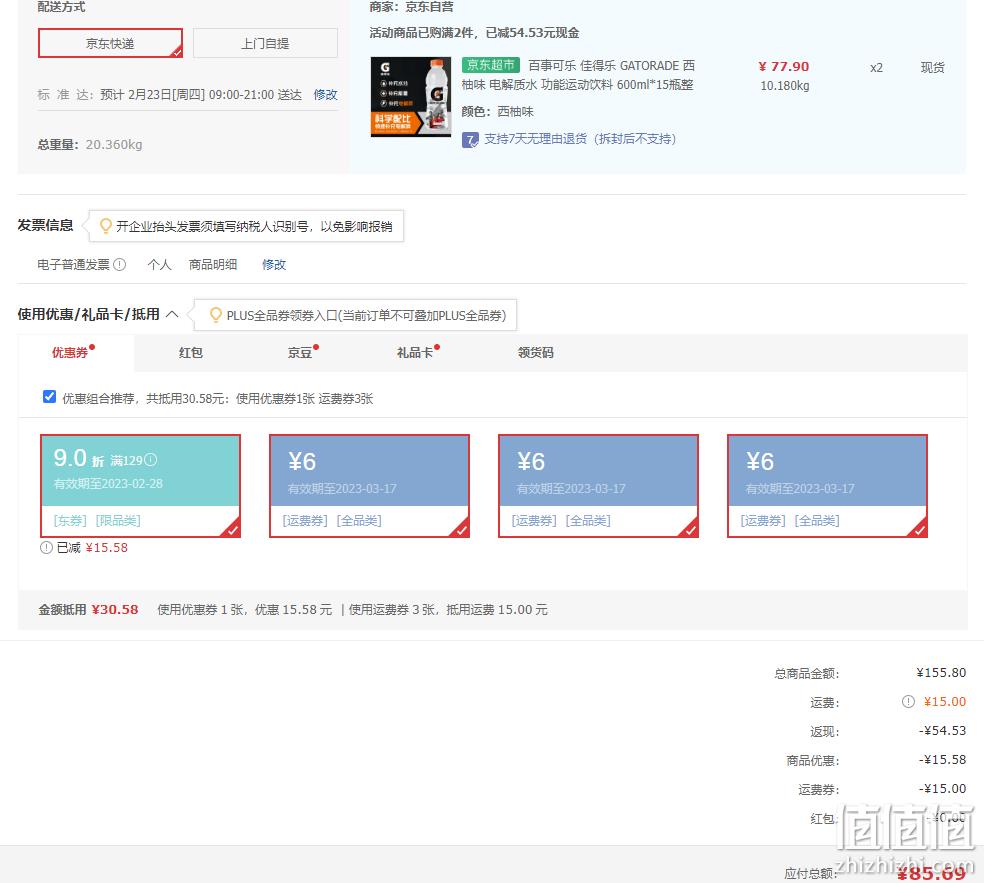Click 金额抵用 ¥30.58 amount
Viewport: 984px width, 883px height.
click(x=115, y=609)
